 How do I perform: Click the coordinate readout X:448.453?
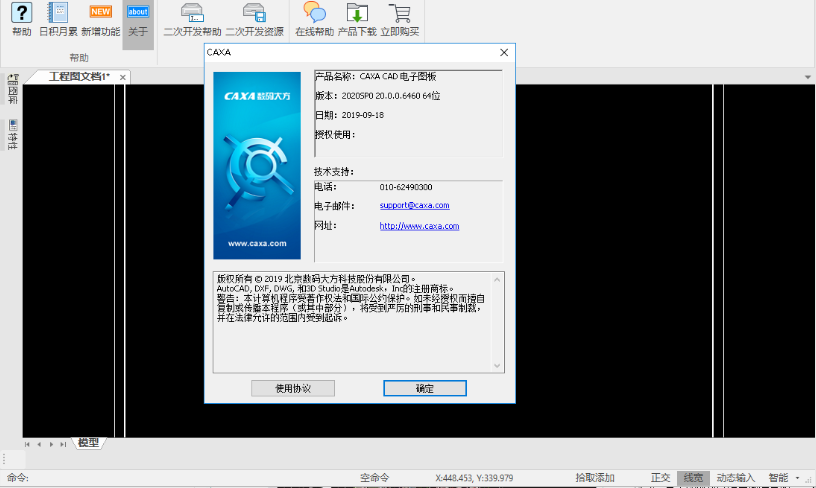pyautogui.click(x=474, y=478)
